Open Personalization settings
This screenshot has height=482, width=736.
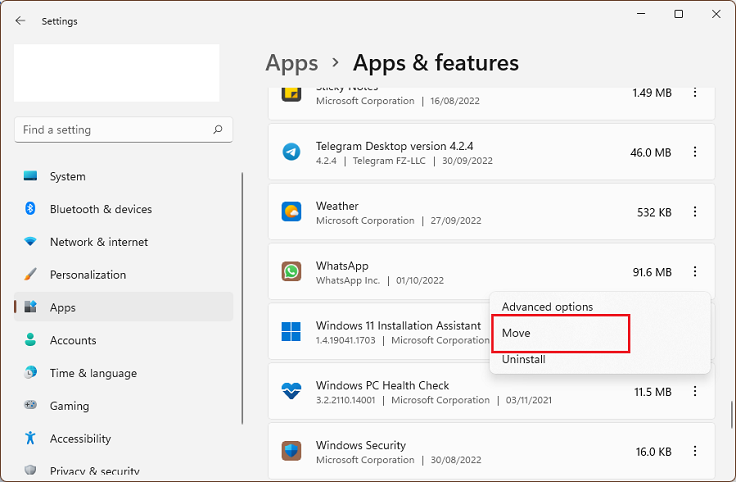coord(123,275)
